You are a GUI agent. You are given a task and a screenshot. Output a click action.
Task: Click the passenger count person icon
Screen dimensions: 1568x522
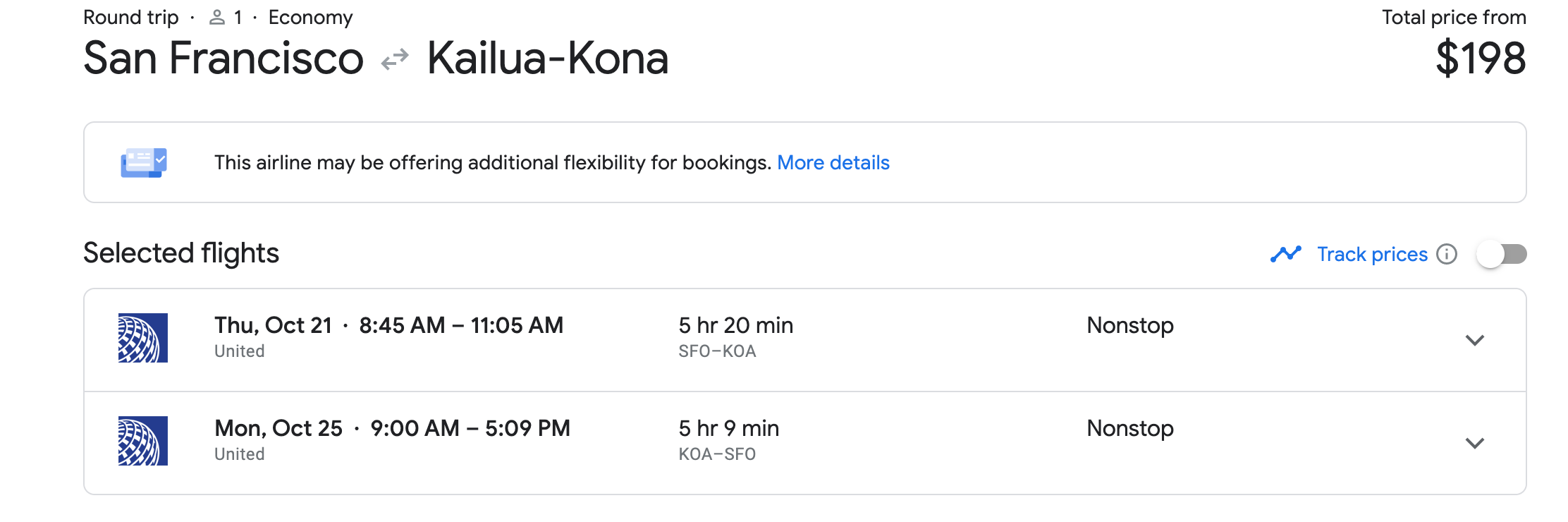(217, 18)
